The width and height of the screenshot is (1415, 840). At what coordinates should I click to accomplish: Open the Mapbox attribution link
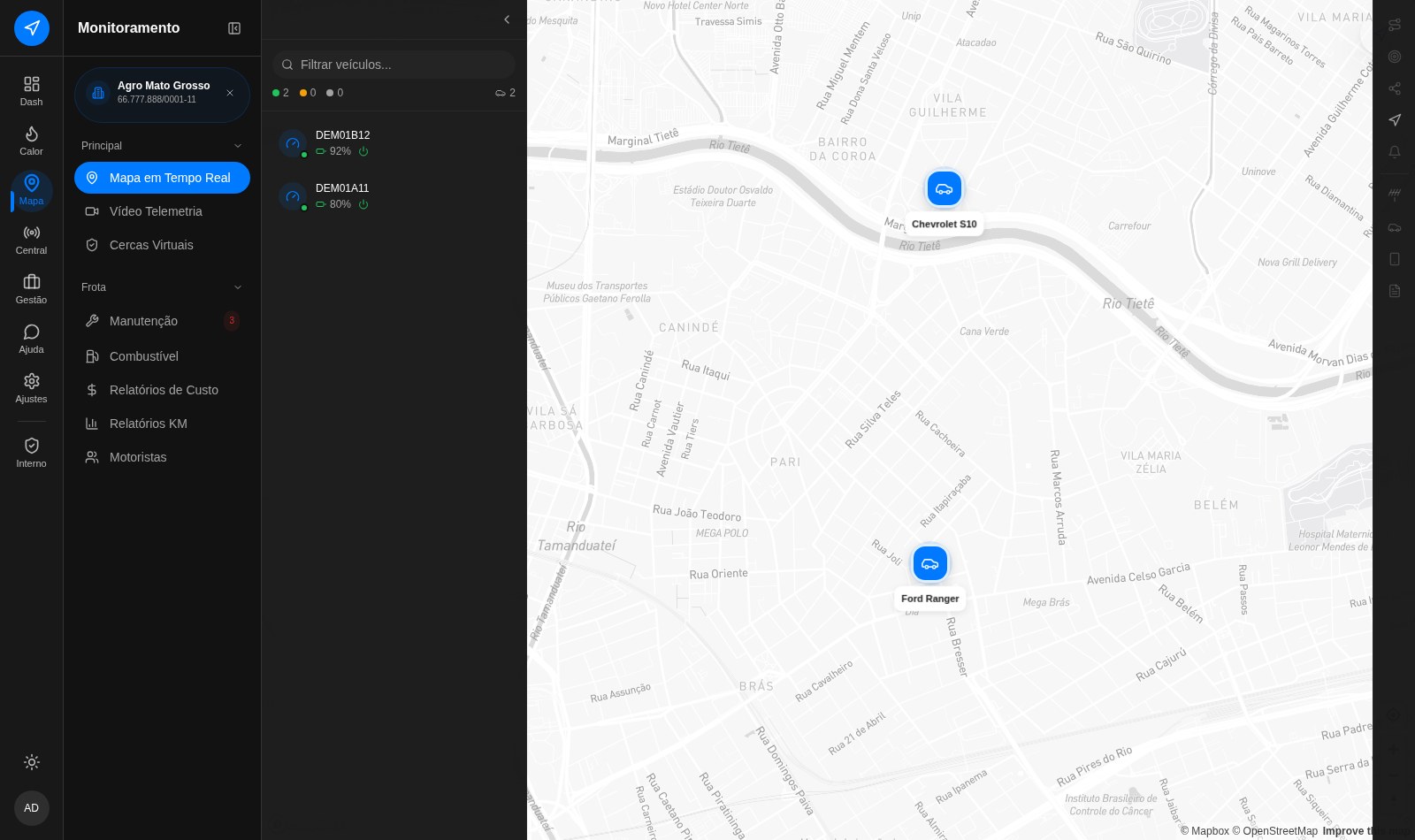click(x=1205, y=831)
